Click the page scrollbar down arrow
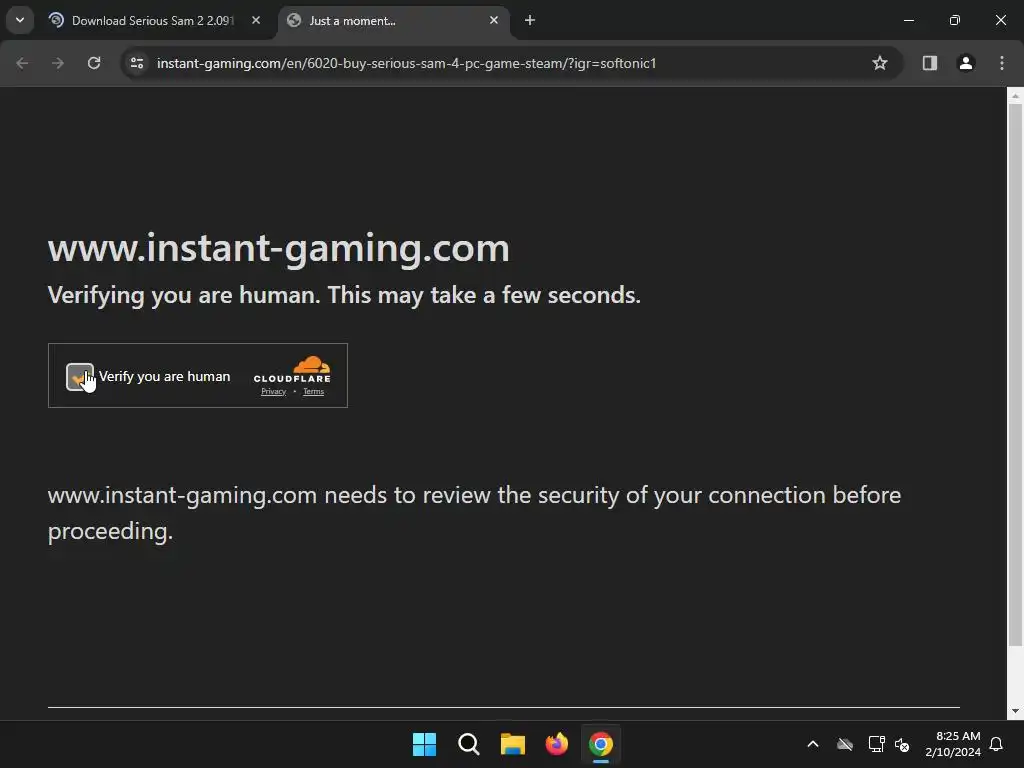Viewport: 1024px width, 768px height. 1015,711
